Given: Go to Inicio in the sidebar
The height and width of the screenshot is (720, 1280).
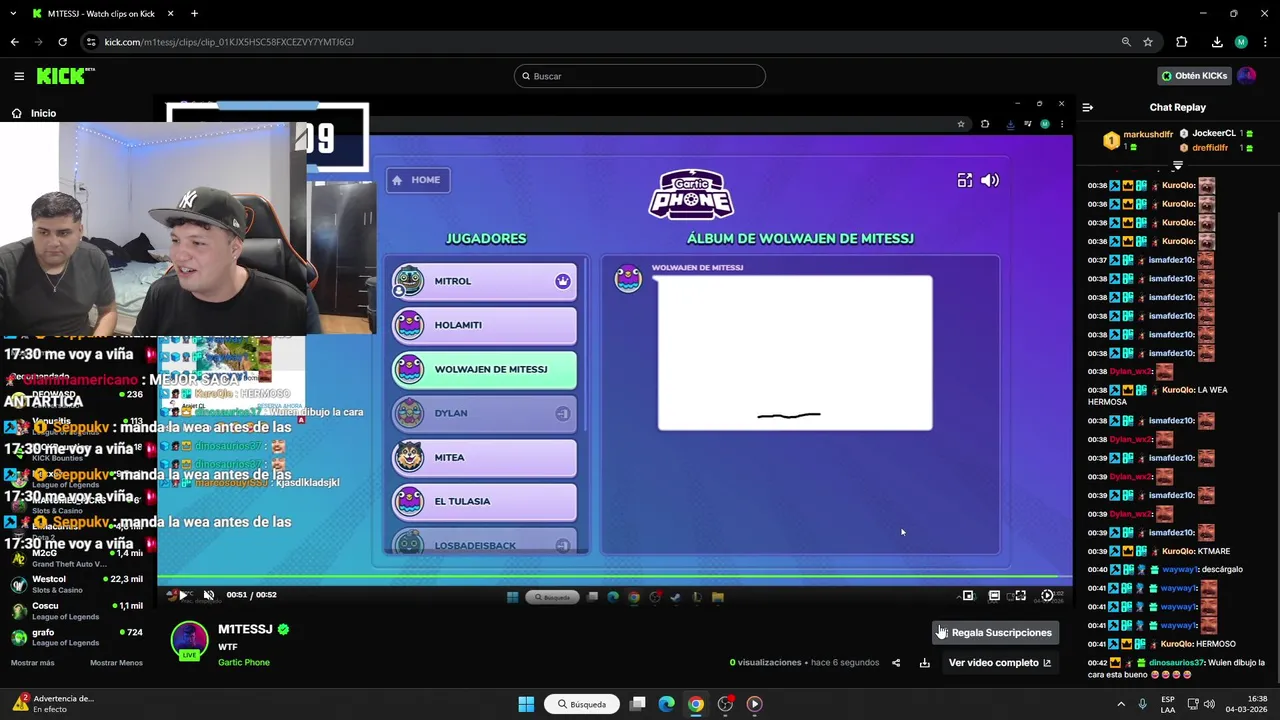Looking at the screenshot, I should point(34,113).
